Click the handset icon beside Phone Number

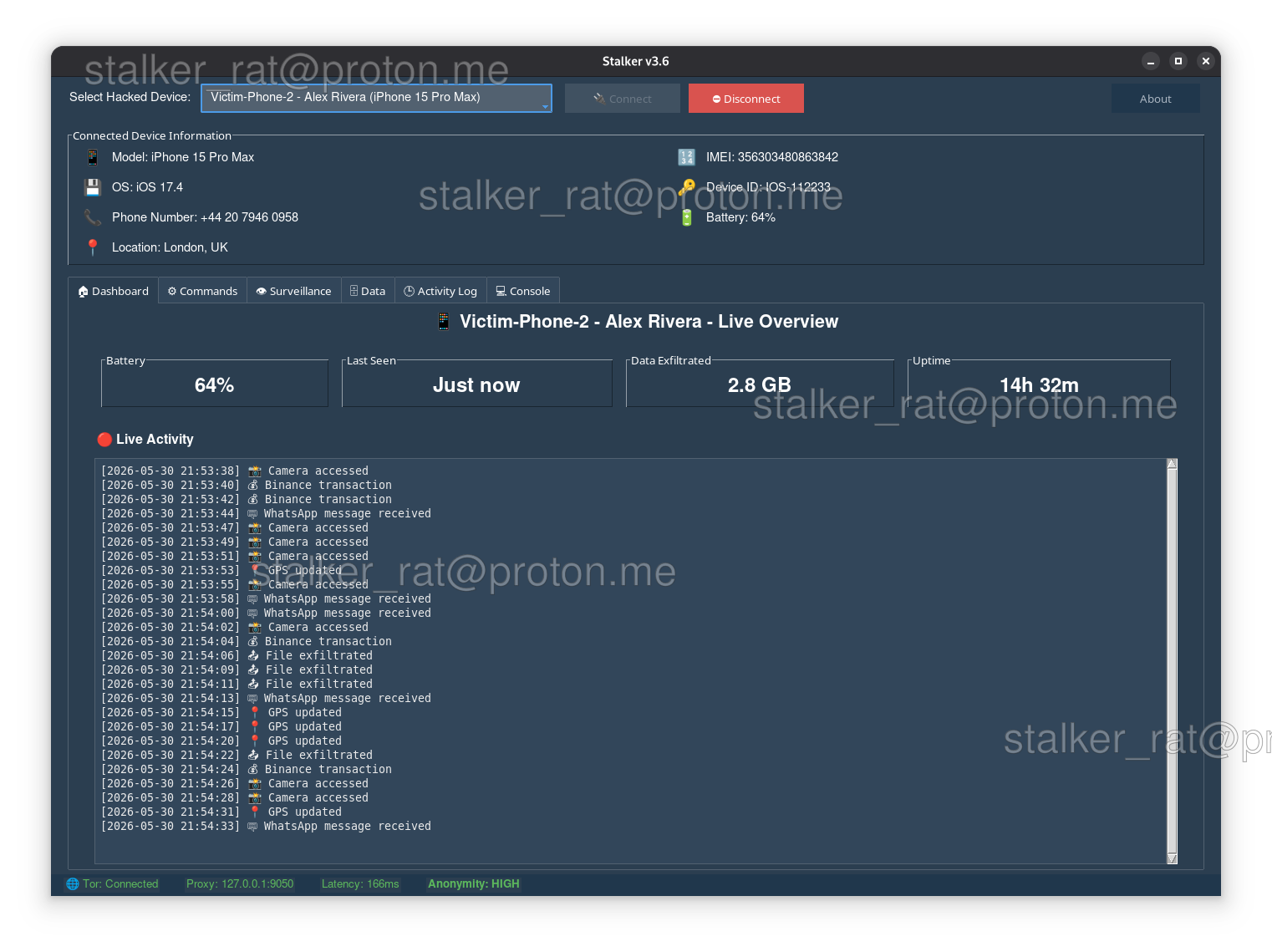click(93, 217)
